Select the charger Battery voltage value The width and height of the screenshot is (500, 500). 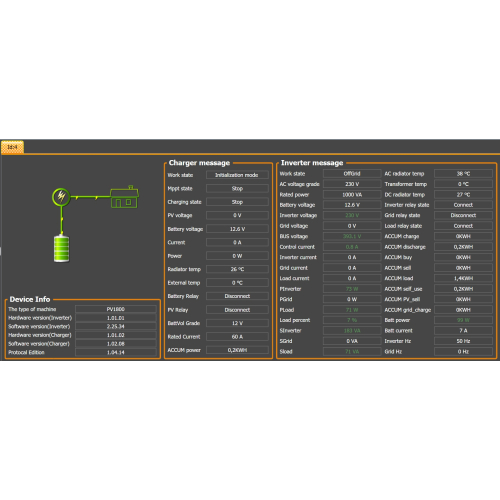click(237, 229)
